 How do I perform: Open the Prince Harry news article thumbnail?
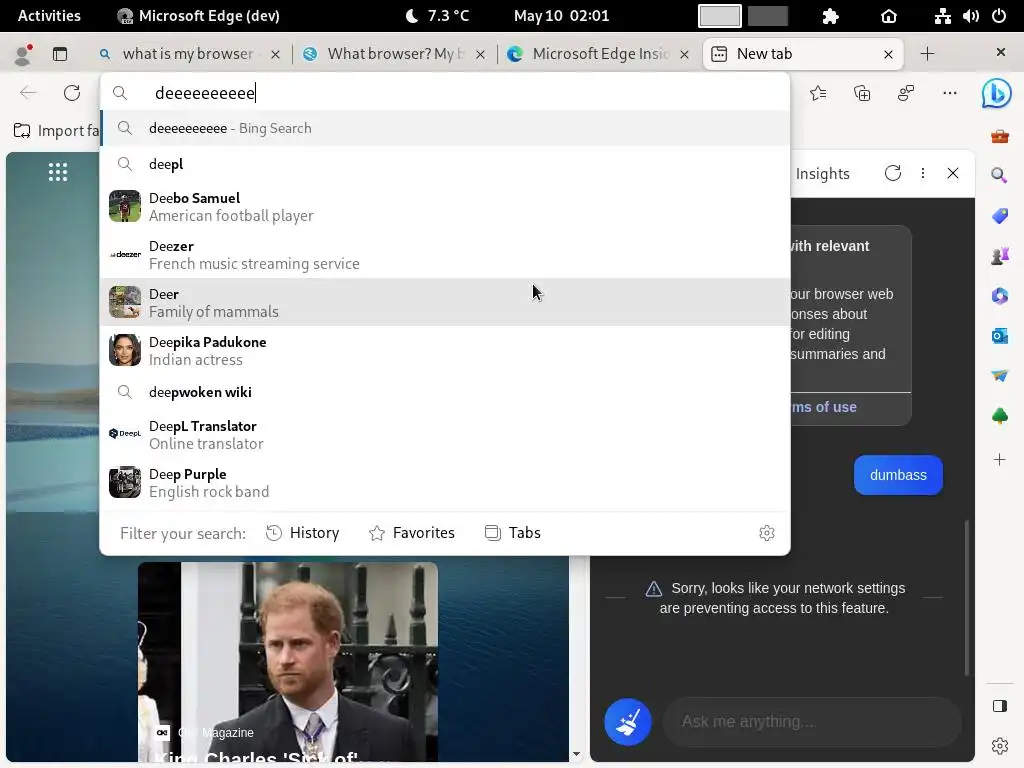(x=288, y=662)
